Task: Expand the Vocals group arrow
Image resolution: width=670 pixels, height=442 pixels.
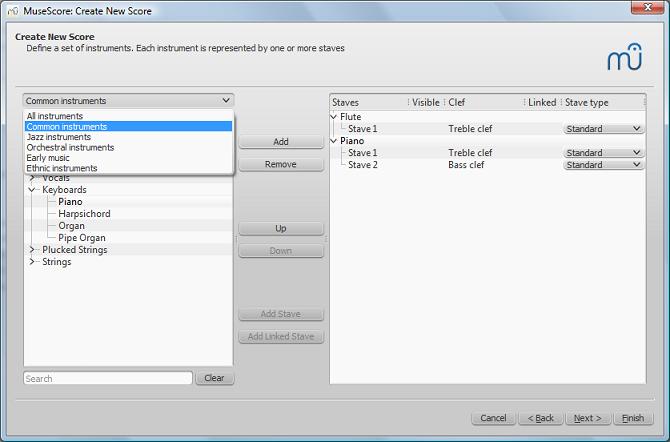Action: click(x=32, y=178)
